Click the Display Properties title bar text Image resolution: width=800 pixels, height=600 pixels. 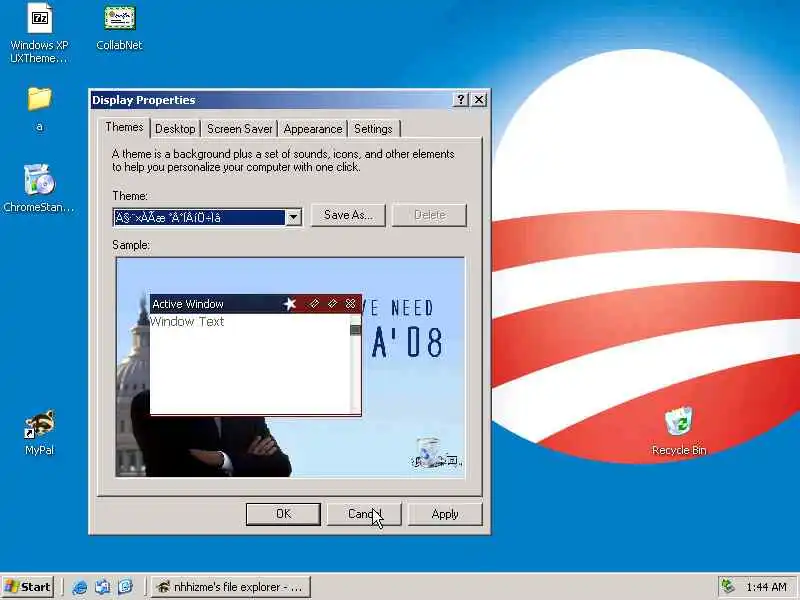(143, 100)
